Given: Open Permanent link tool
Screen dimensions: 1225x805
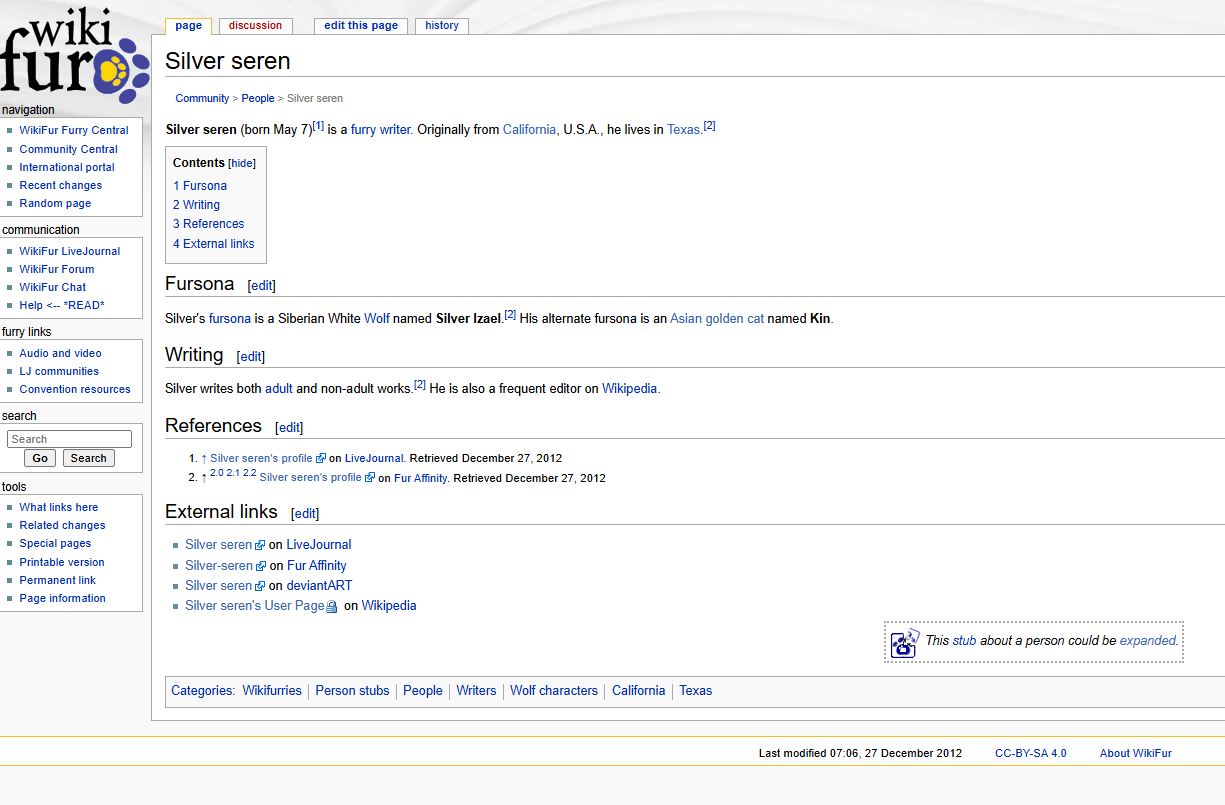Looking at the screenshot, I should coord(58,580).
